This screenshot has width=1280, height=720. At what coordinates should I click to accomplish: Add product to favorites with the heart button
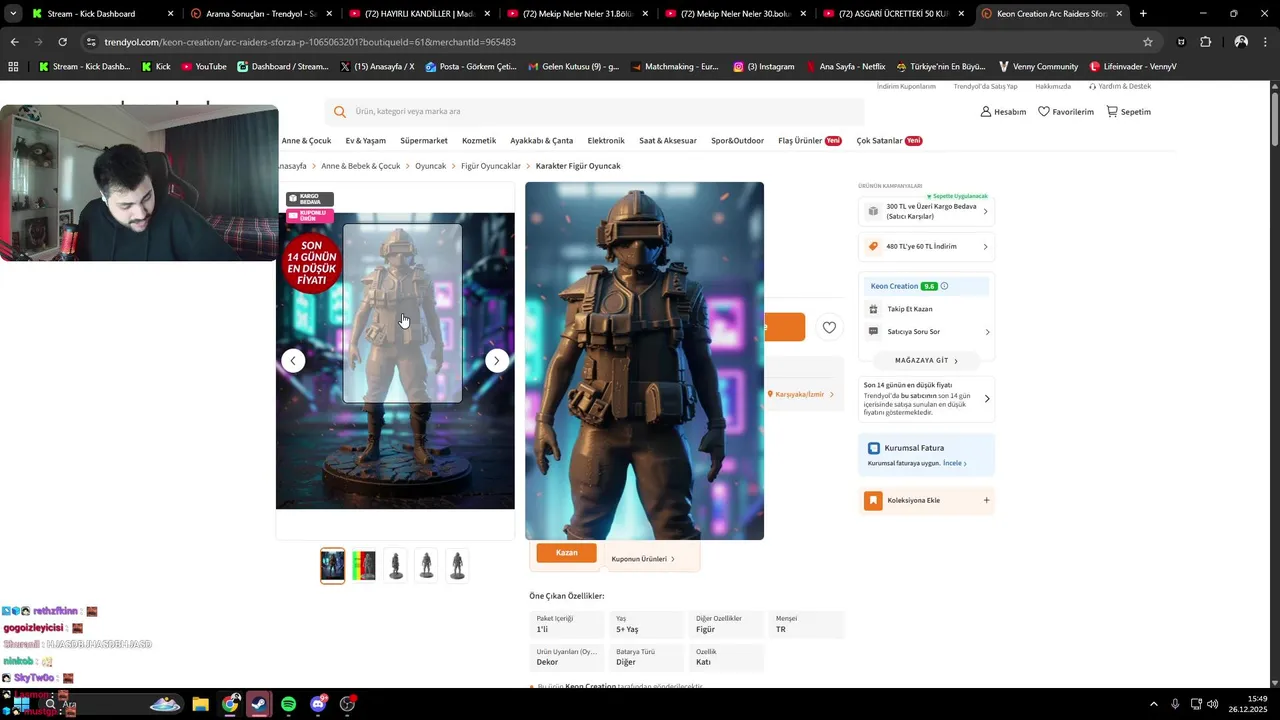point(829,327)
